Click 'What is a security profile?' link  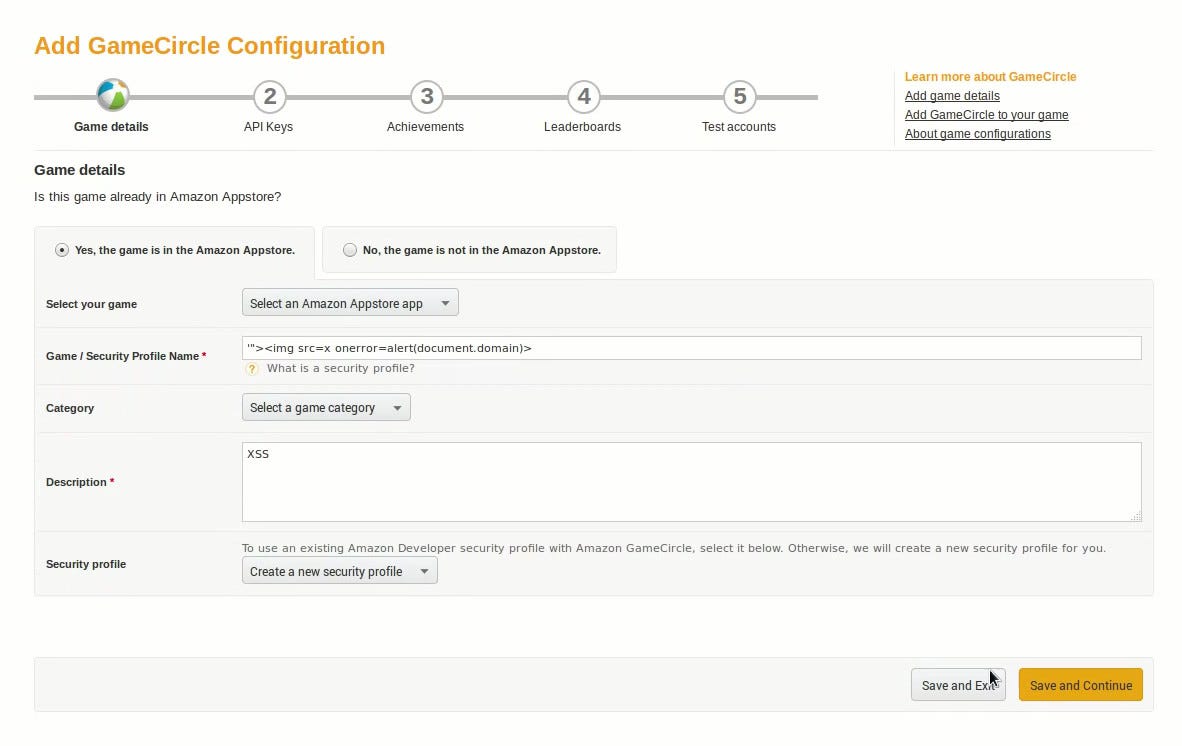[340, 369]
